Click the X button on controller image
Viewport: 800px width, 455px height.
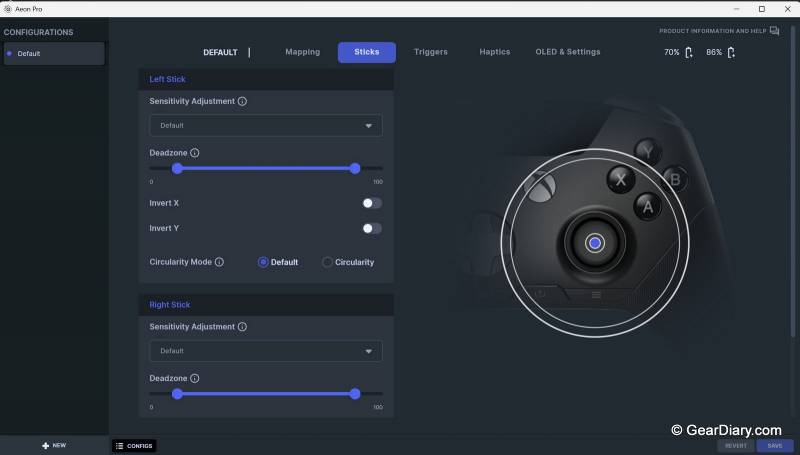[621, 179]
